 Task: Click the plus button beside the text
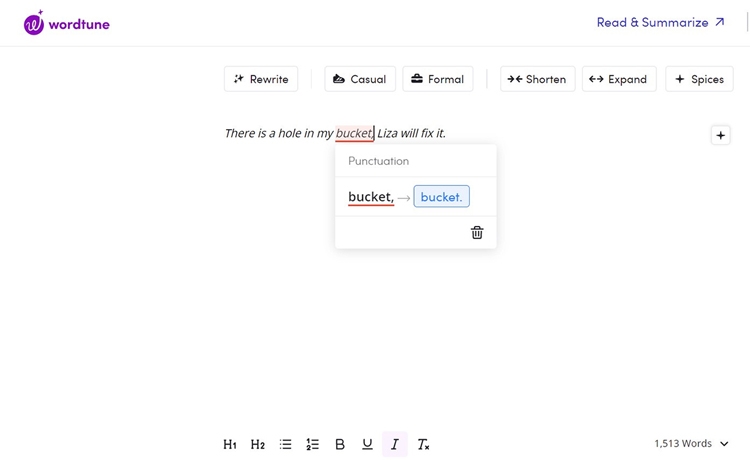[720, 135]
